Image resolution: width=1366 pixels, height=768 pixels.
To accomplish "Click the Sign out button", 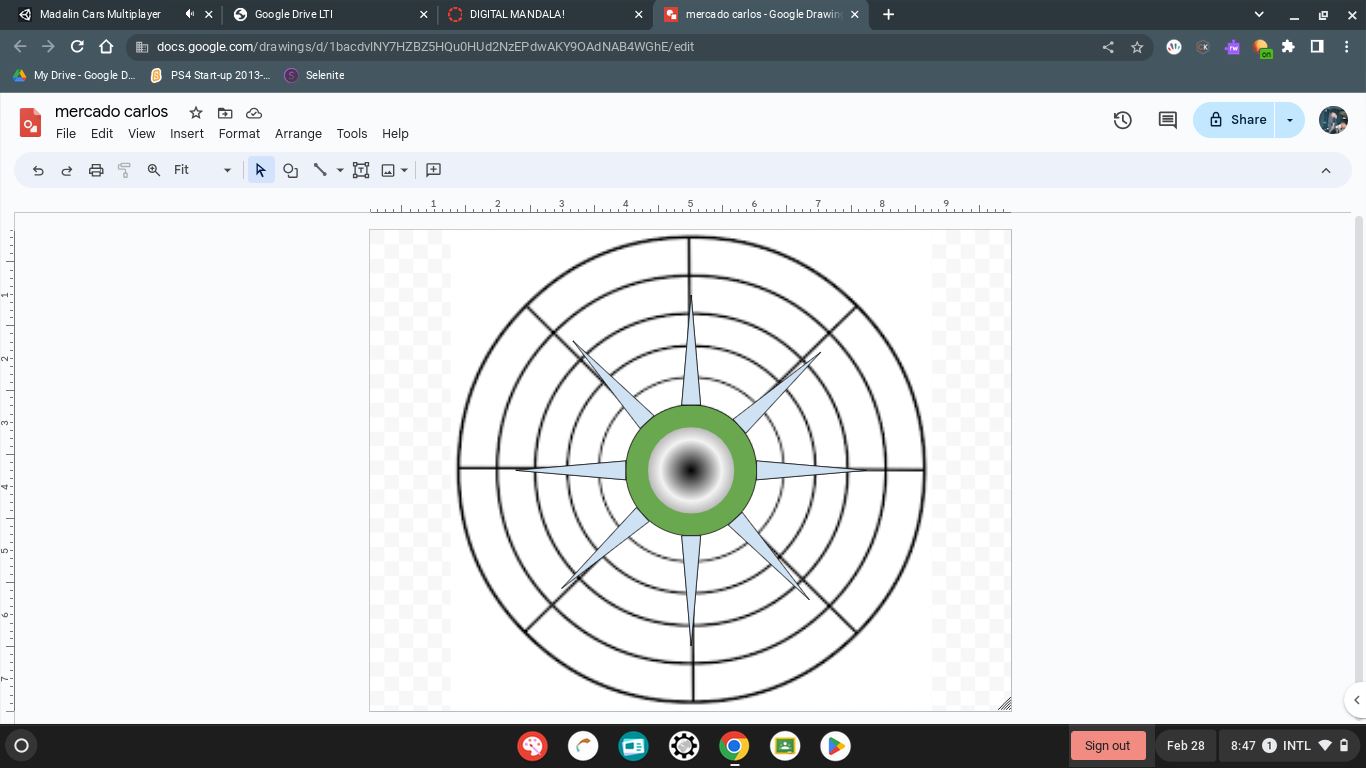I will 1107,746.
